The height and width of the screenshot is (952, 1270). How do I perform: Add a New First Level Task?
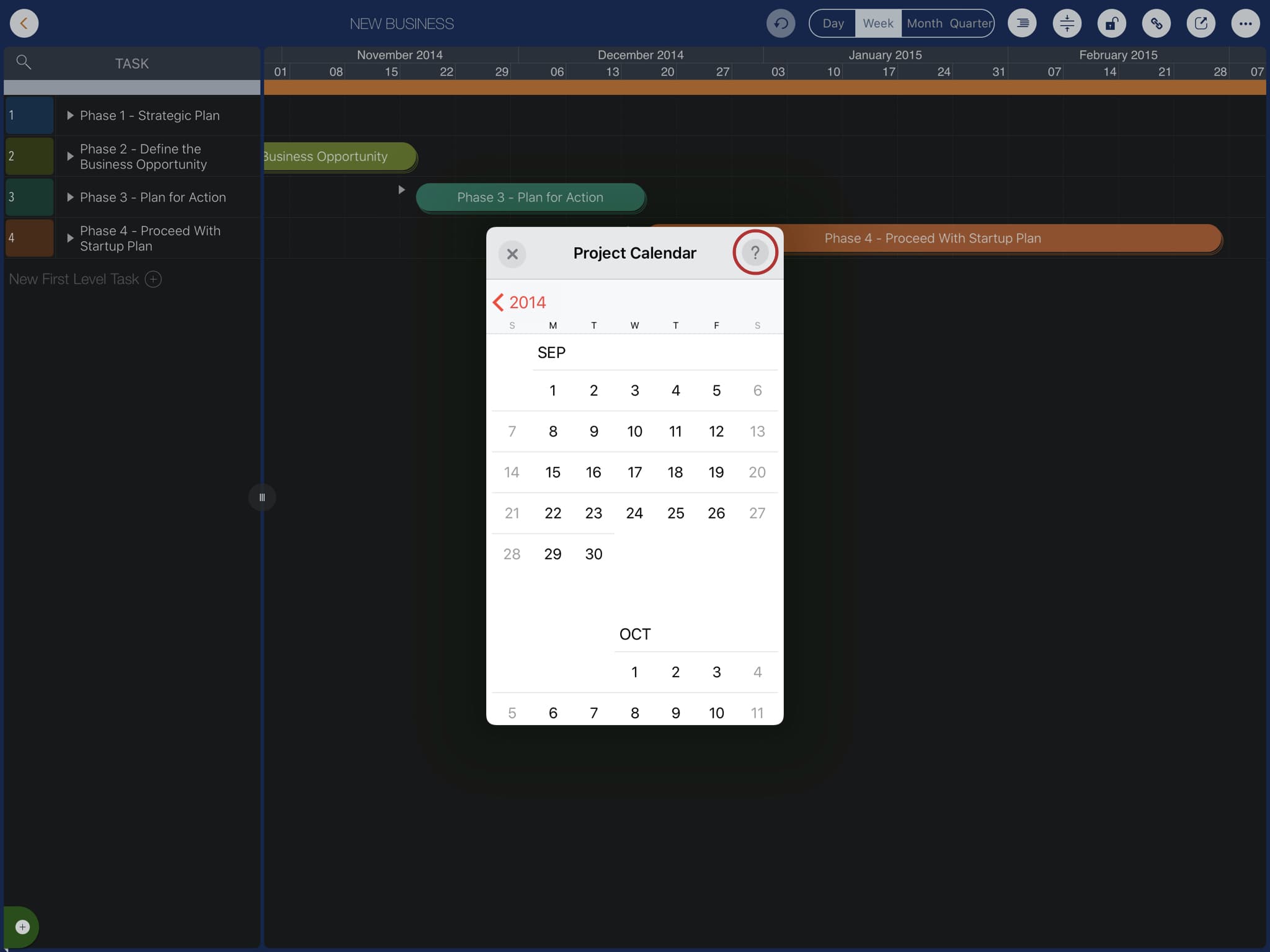click(x=153, y=279)
